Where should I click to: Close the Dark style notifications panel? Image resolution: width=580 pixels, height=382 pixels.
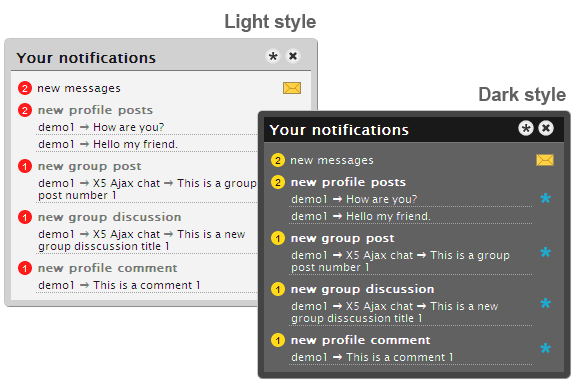tap(546, 128)
